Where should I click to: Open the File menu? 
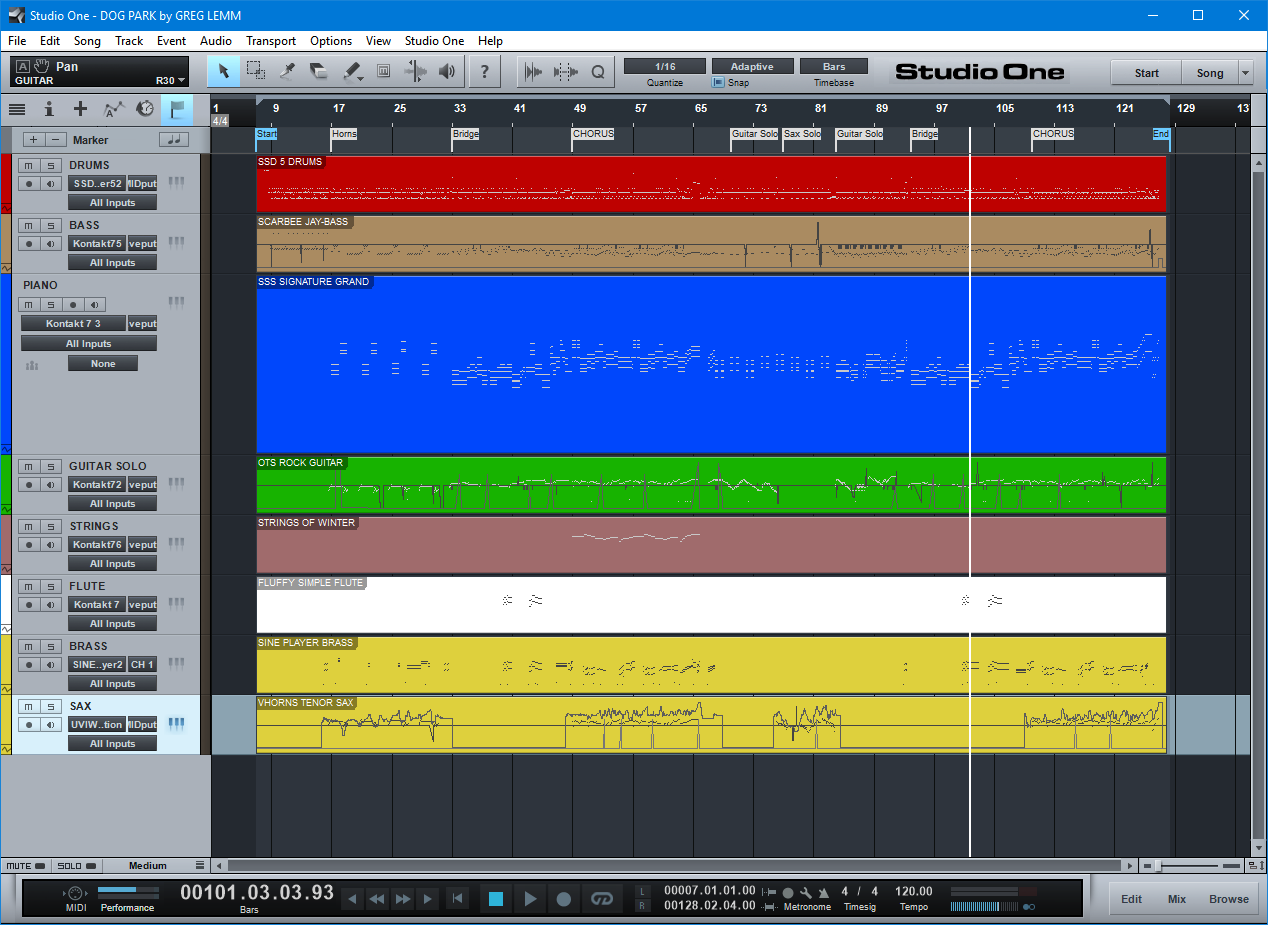pyautogui.click(x=17, y=41)
